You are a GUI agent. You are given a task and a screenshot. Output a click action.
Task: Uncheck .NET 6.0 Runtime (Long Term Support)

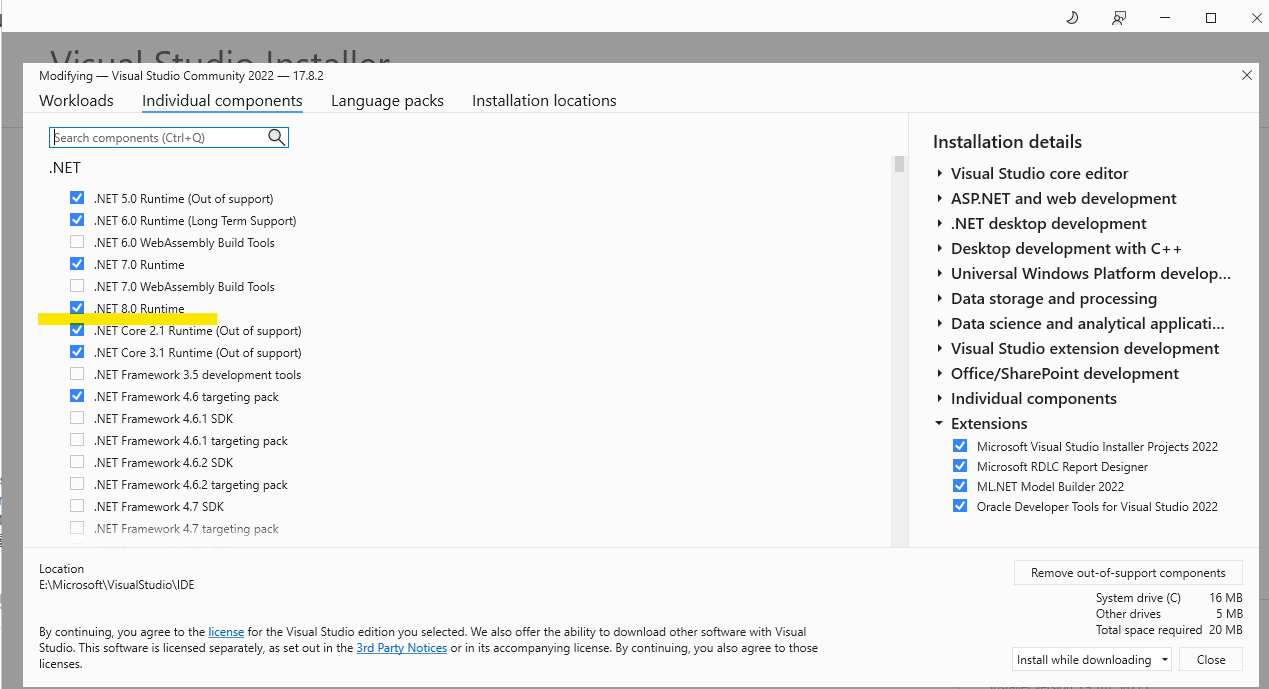[77, 220]
